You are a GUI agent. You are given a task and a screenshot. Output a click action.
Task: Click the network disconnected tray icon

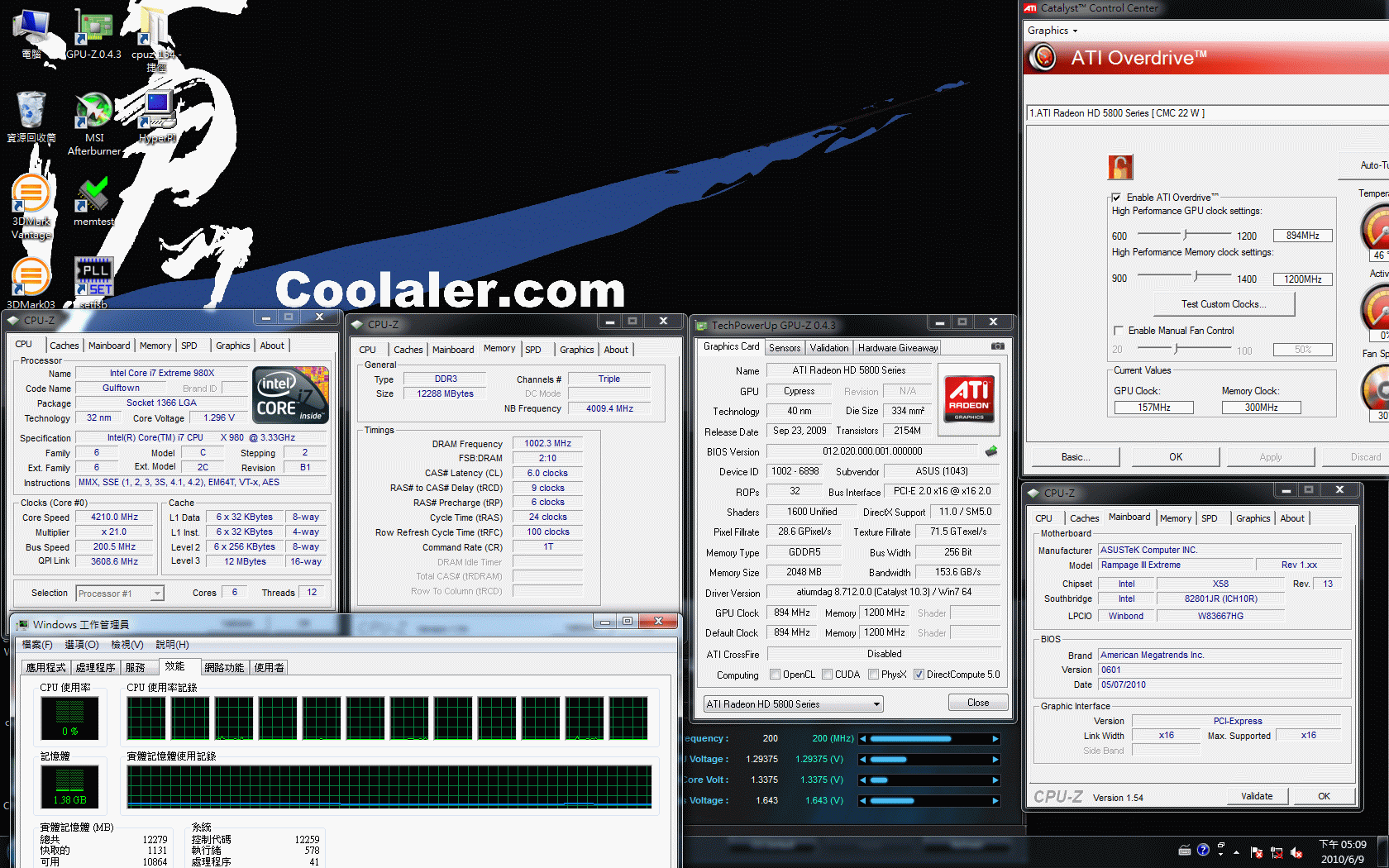point(1277,852)
